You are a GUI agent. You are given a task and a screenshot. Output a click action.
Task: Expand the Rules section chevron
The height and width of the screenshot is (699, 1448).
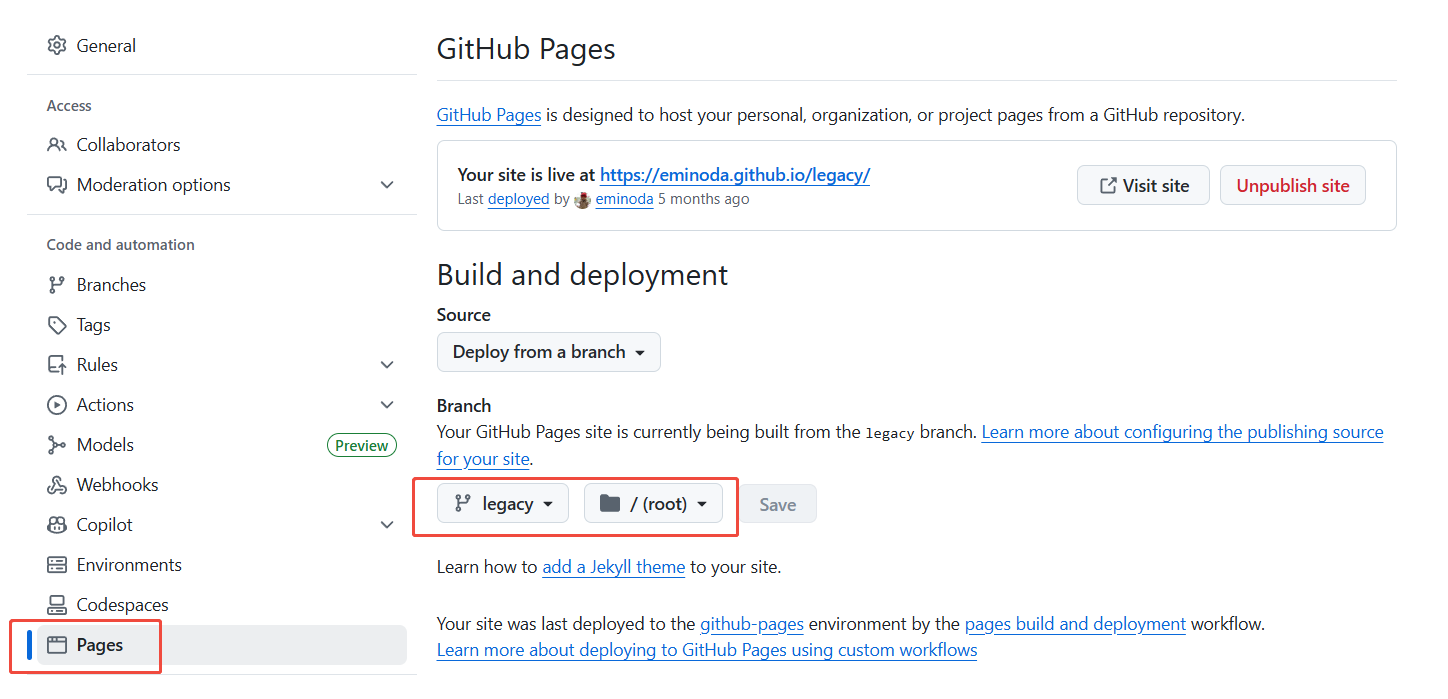387,365
